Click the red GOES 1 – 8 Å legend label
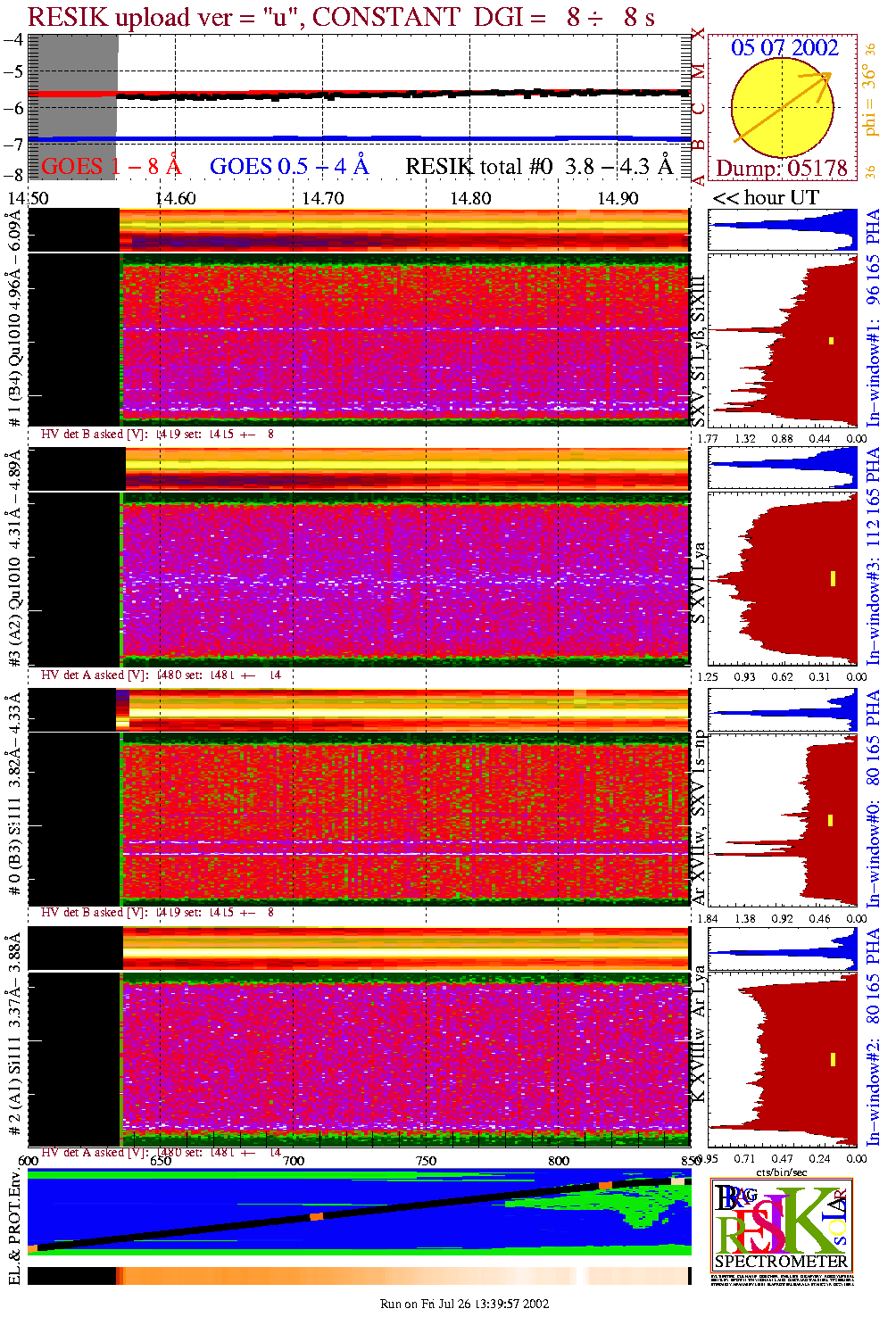 point(111,167)
